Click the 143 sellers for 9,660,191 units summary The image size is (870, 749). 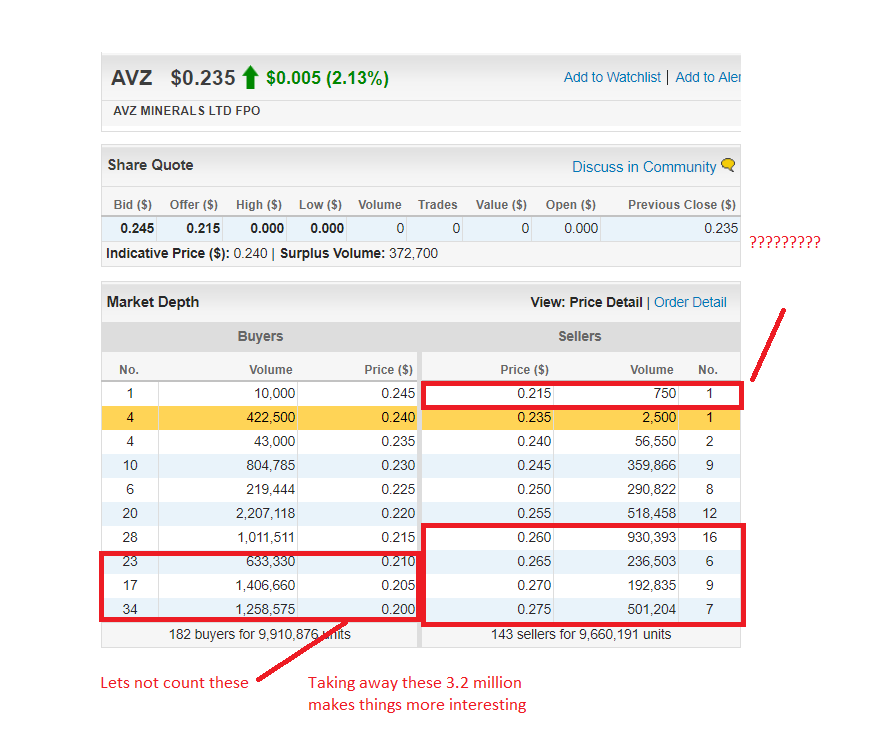point(581,634)
